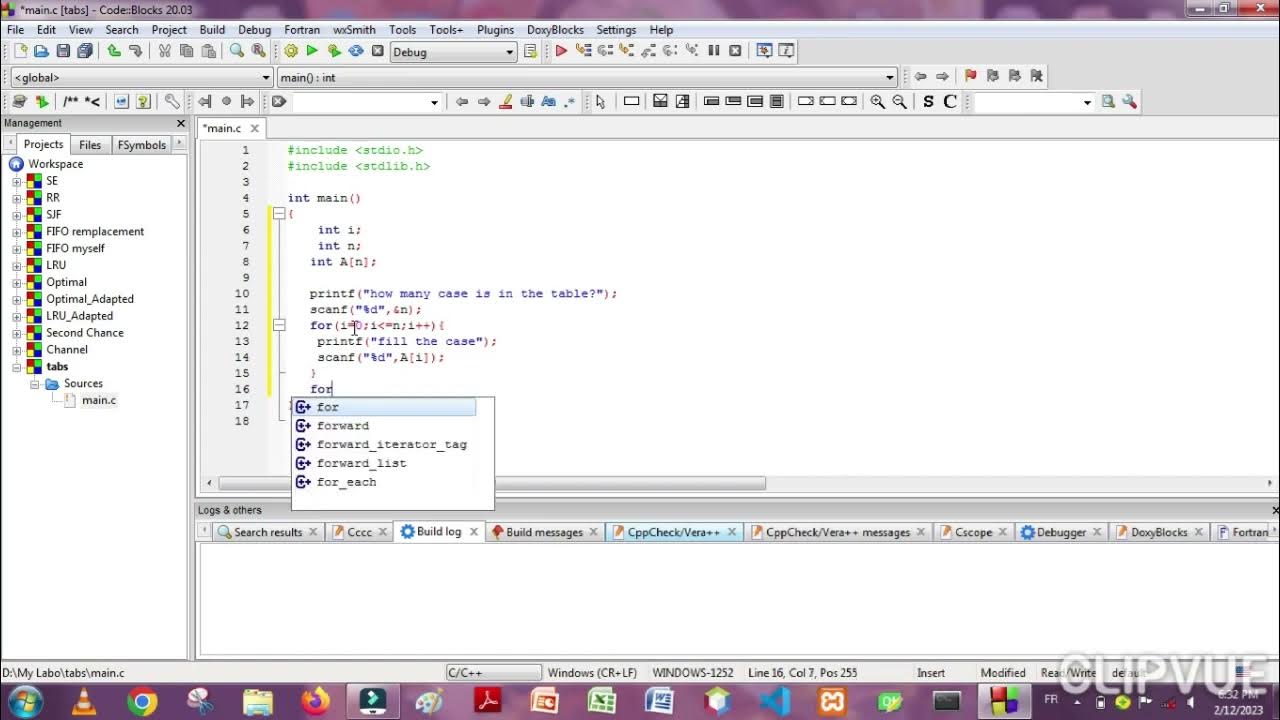Collapse the tabs project node
This screenshot has width=1280, height=720.
coord(16,367)
